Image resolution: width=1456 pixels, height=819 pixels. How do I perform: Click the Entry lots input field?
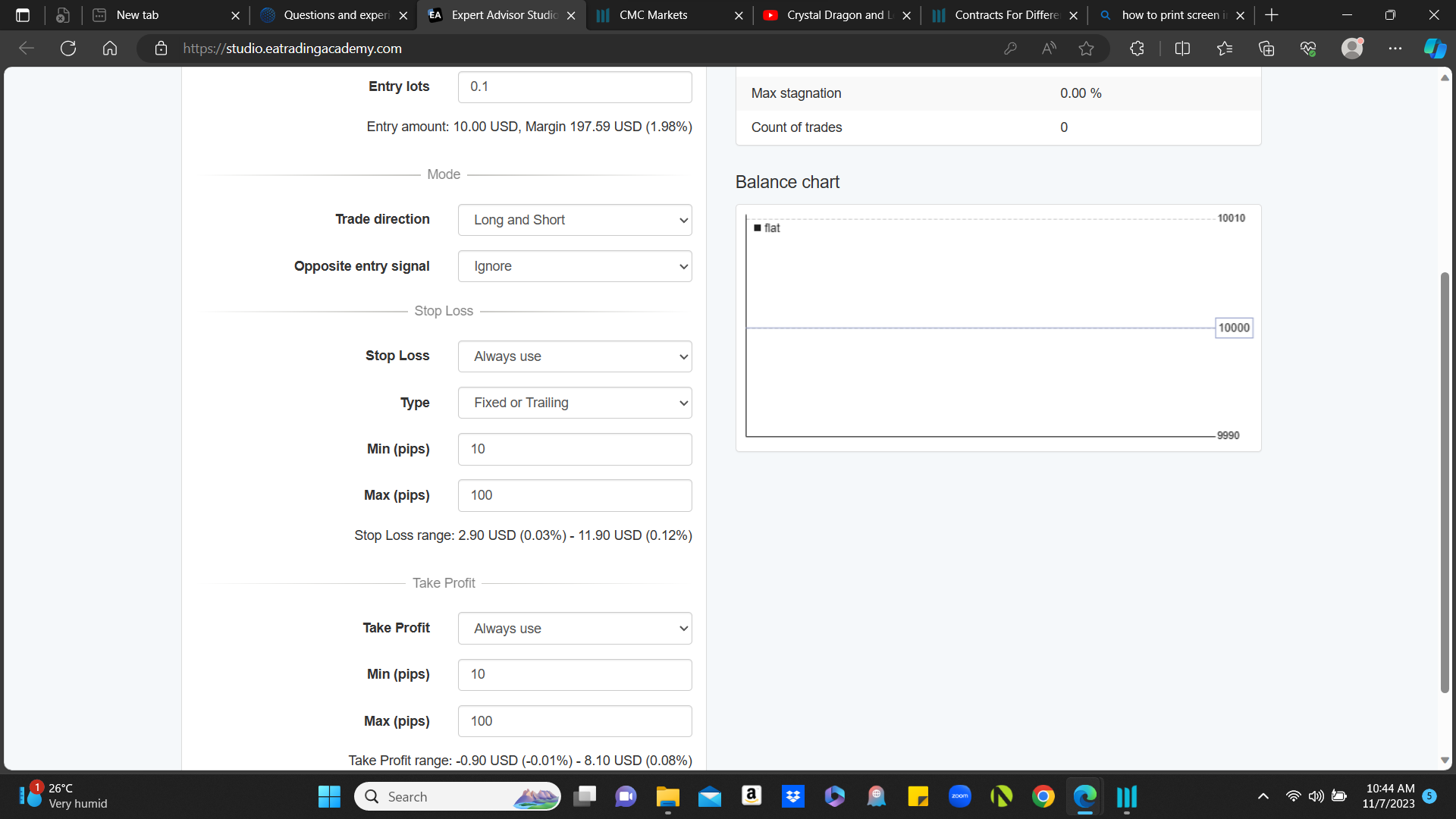575,87
